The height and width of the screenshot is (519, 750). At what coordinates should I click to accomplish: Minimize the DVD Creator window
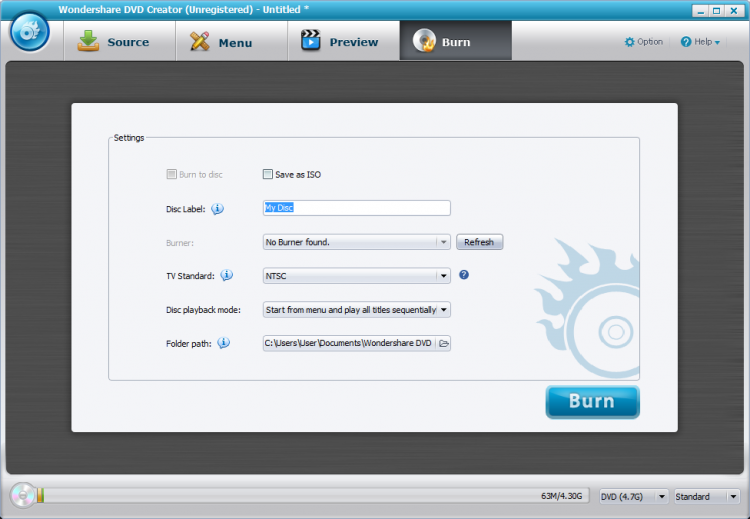(701, 11)
